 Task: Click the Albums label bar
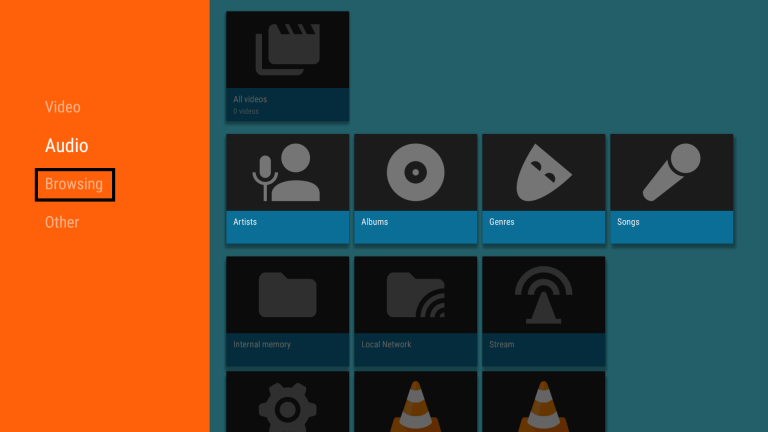(416, 227)
